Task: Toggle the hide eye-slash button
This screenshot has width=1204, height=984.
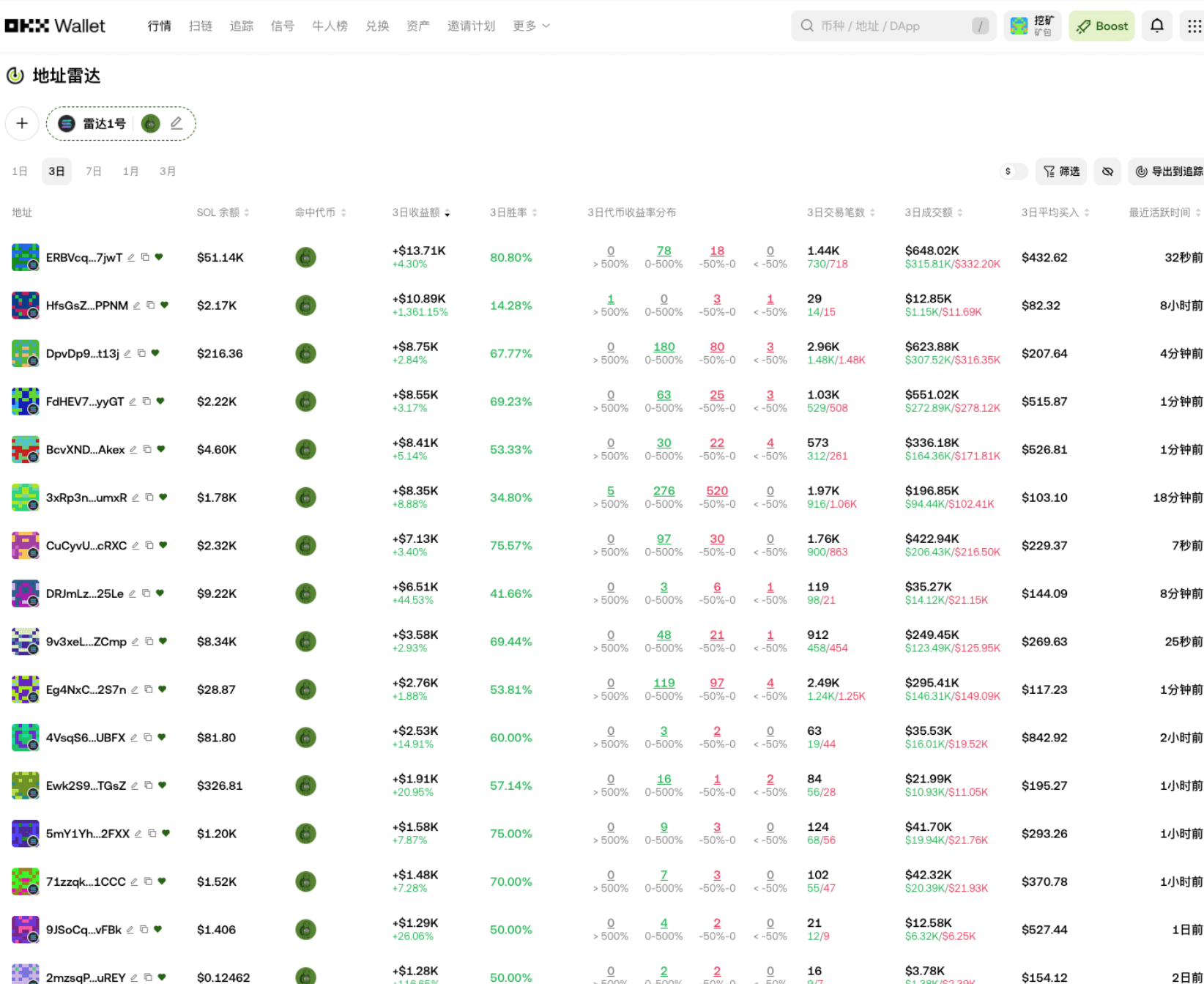Action: (1107, 171)
